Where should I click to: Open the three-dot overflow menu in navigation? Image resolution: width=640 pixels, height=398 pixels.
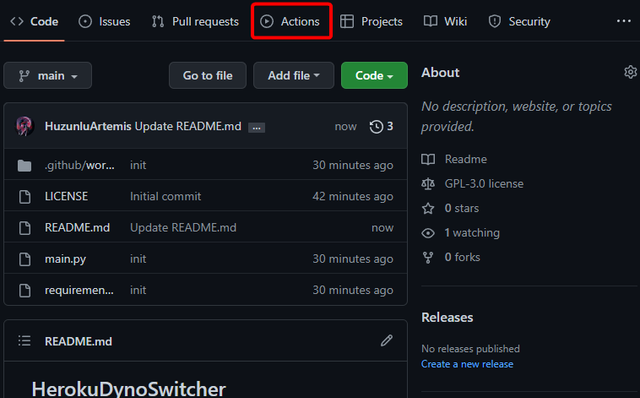[x=624, y=21]
